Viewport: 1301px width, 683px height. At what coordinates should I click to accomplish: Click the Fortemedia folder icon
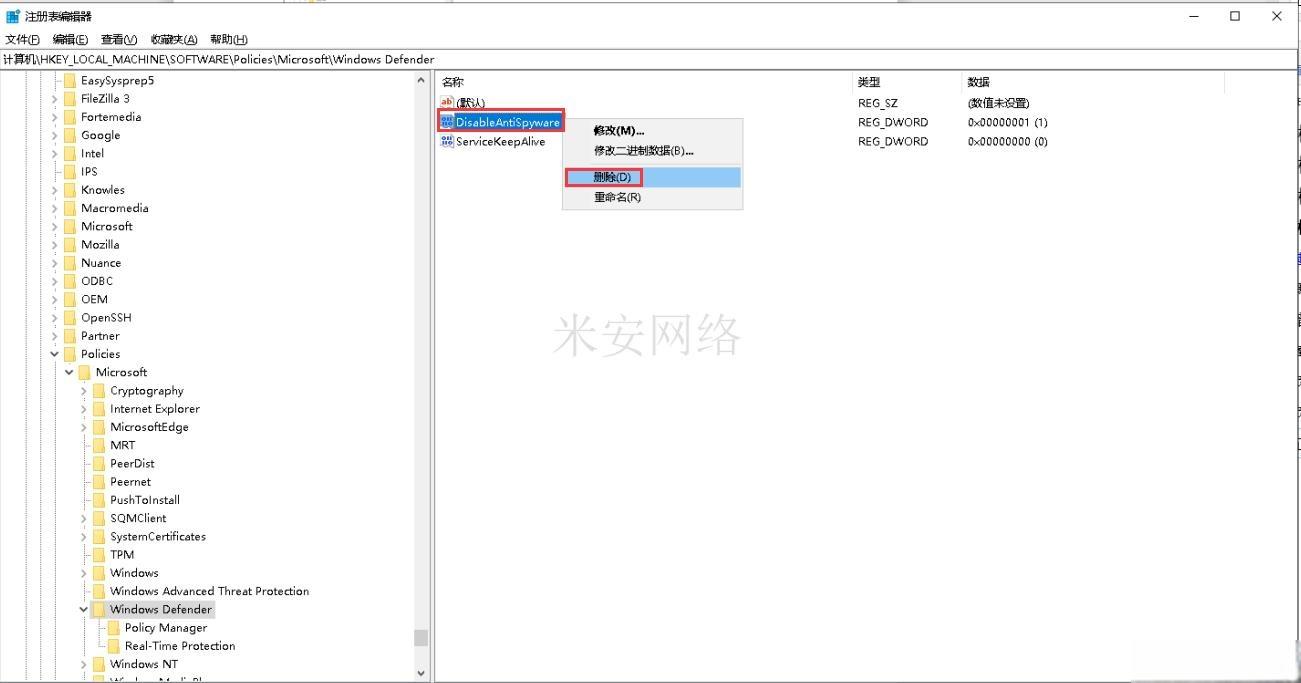click(x=70, y=117)
